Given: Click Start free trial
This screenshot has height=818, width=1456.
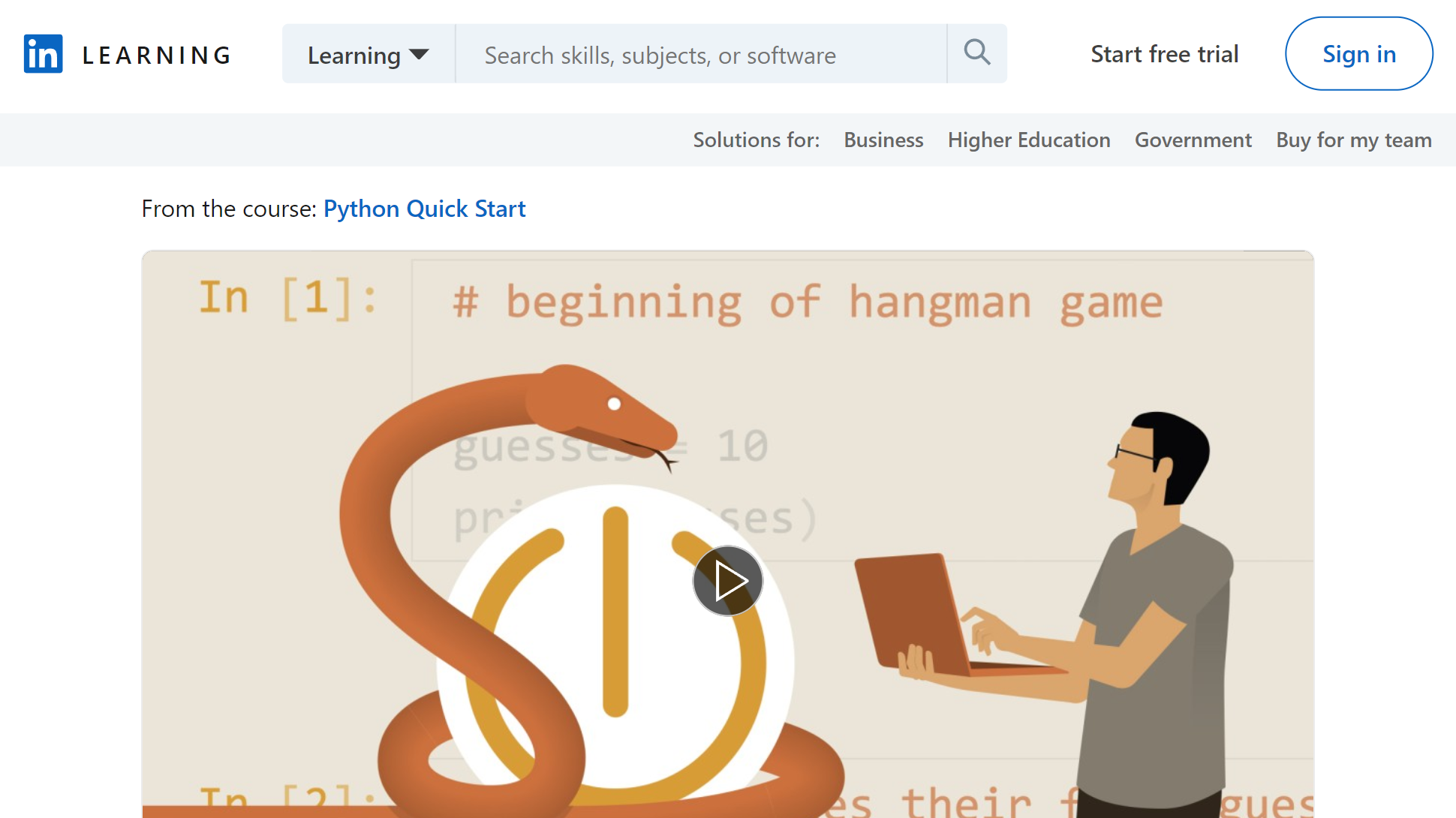Looking at the screenshot, I should [1164, 54].
